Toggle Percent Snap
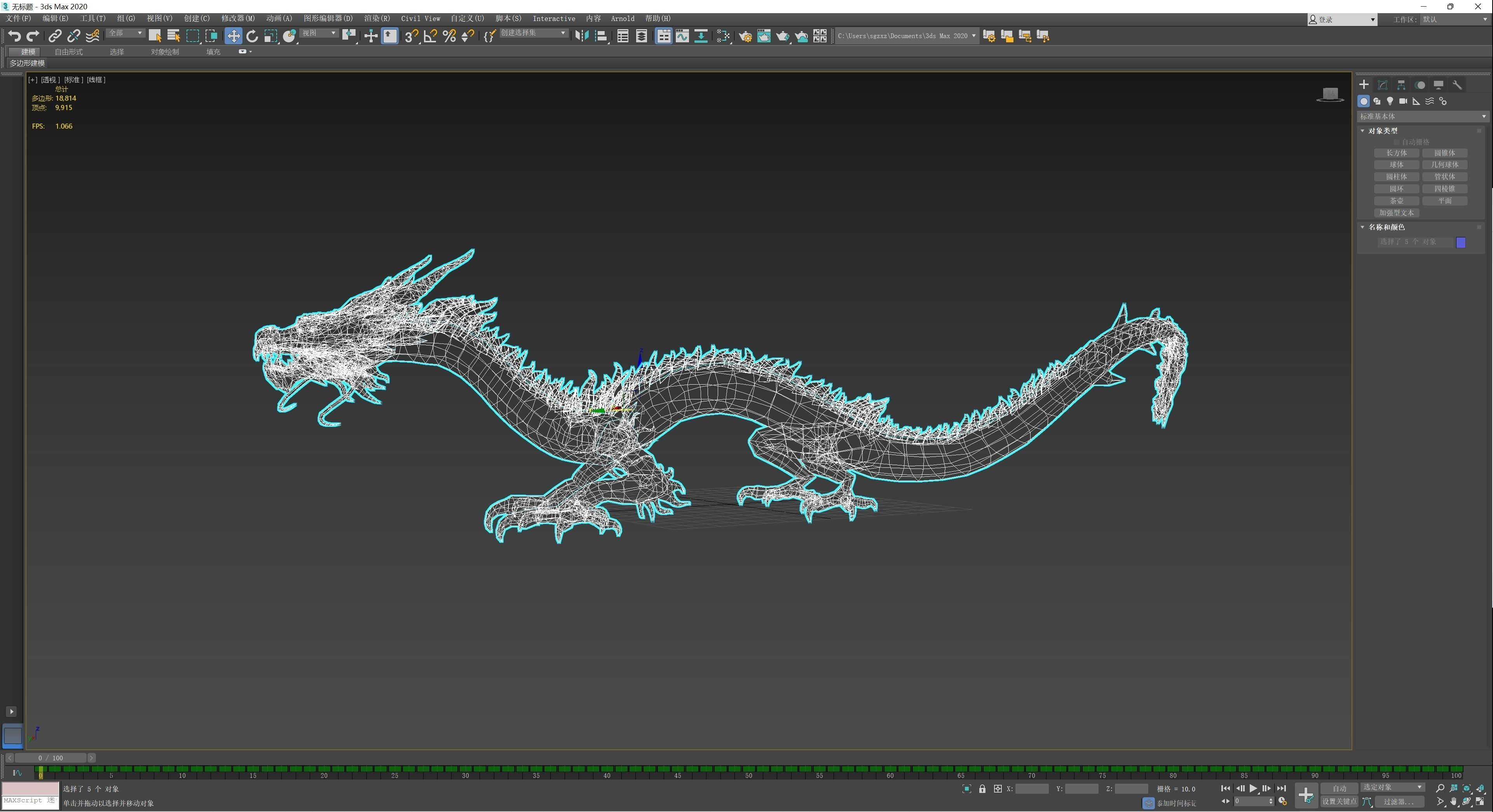The width and height of the screenshot is (1493, 812). (x=449, y=36)
